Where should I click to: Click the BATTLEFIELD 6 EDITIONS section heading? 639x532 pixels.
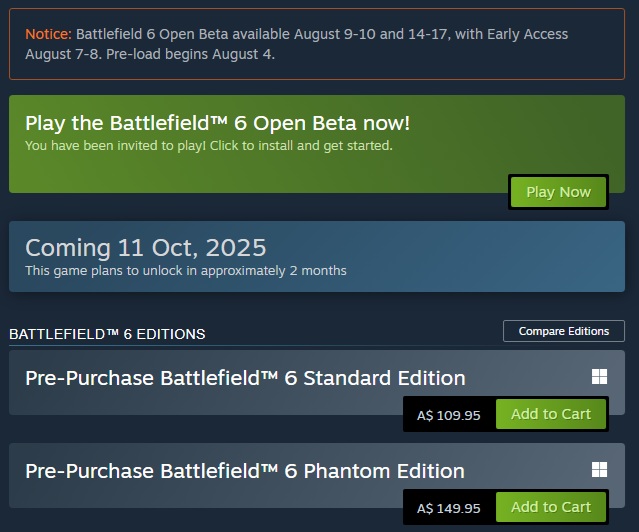pos(107,334)
